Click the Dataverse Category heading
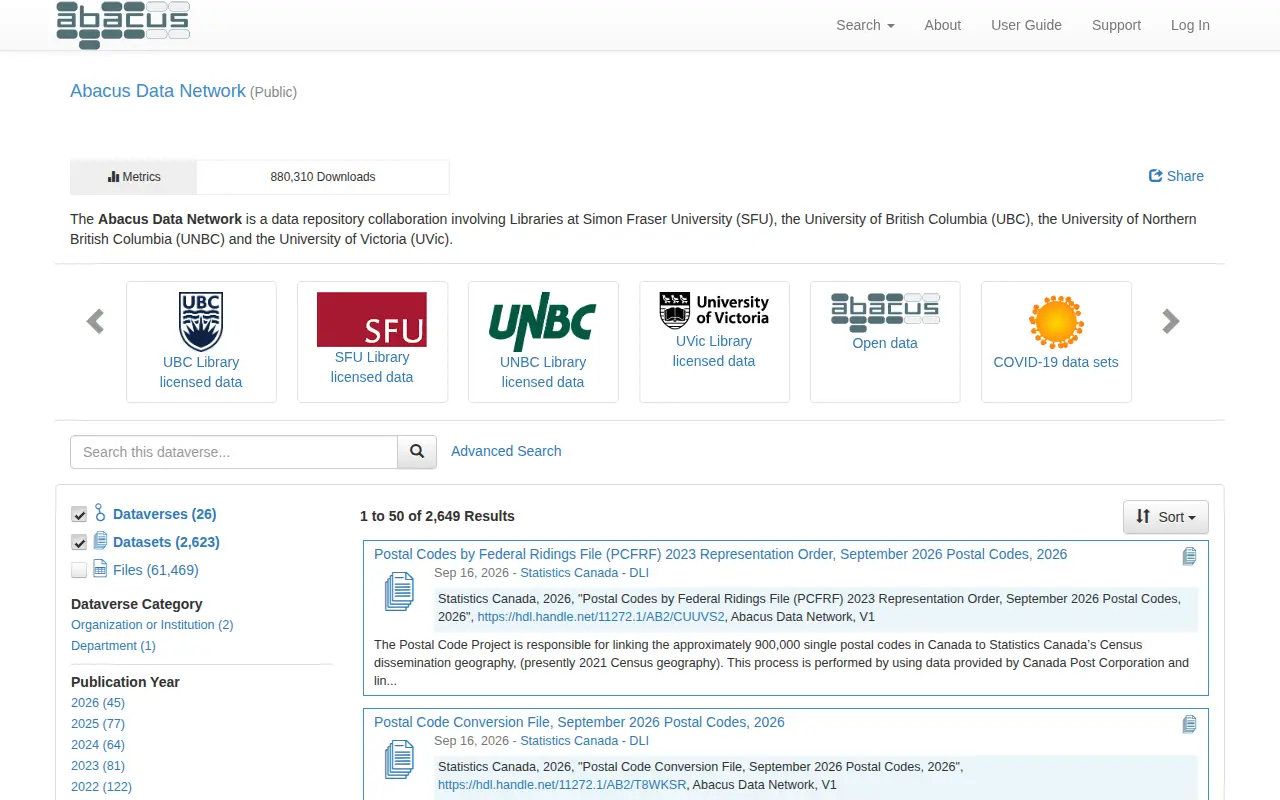Viewport: 1280px width, 800px height. click(x=137, y=604)
